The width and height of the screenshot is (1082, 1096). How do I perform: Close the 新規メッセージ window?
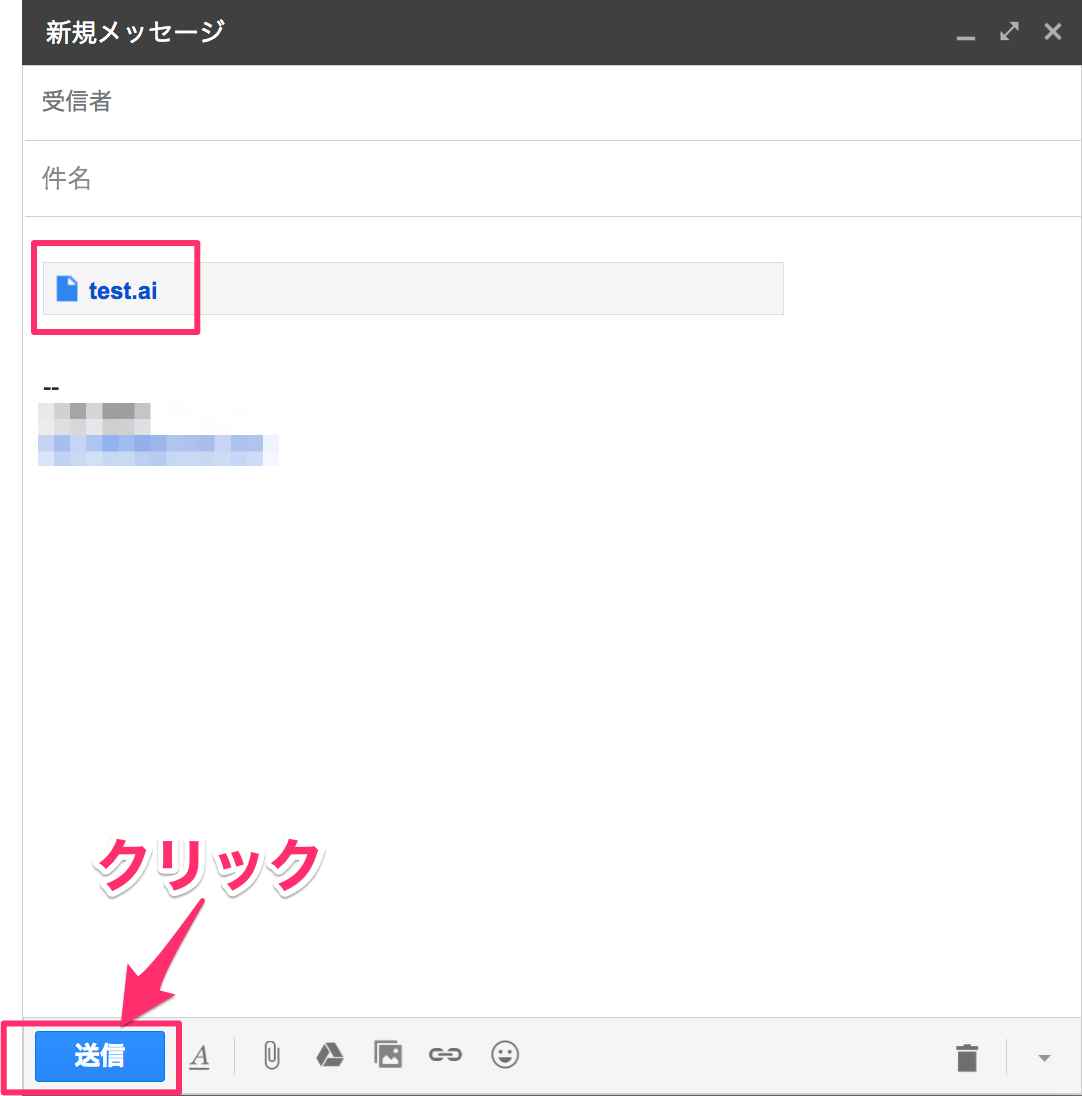tap(1053, 31)
